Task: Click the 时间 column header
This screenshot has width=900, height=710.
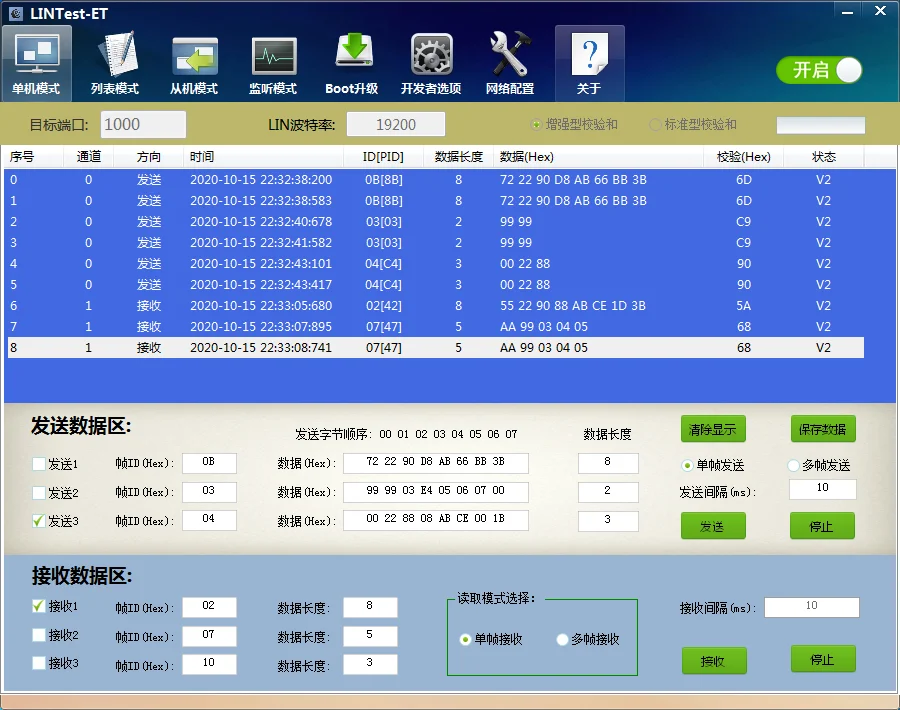Action: [x=202, y=157]
